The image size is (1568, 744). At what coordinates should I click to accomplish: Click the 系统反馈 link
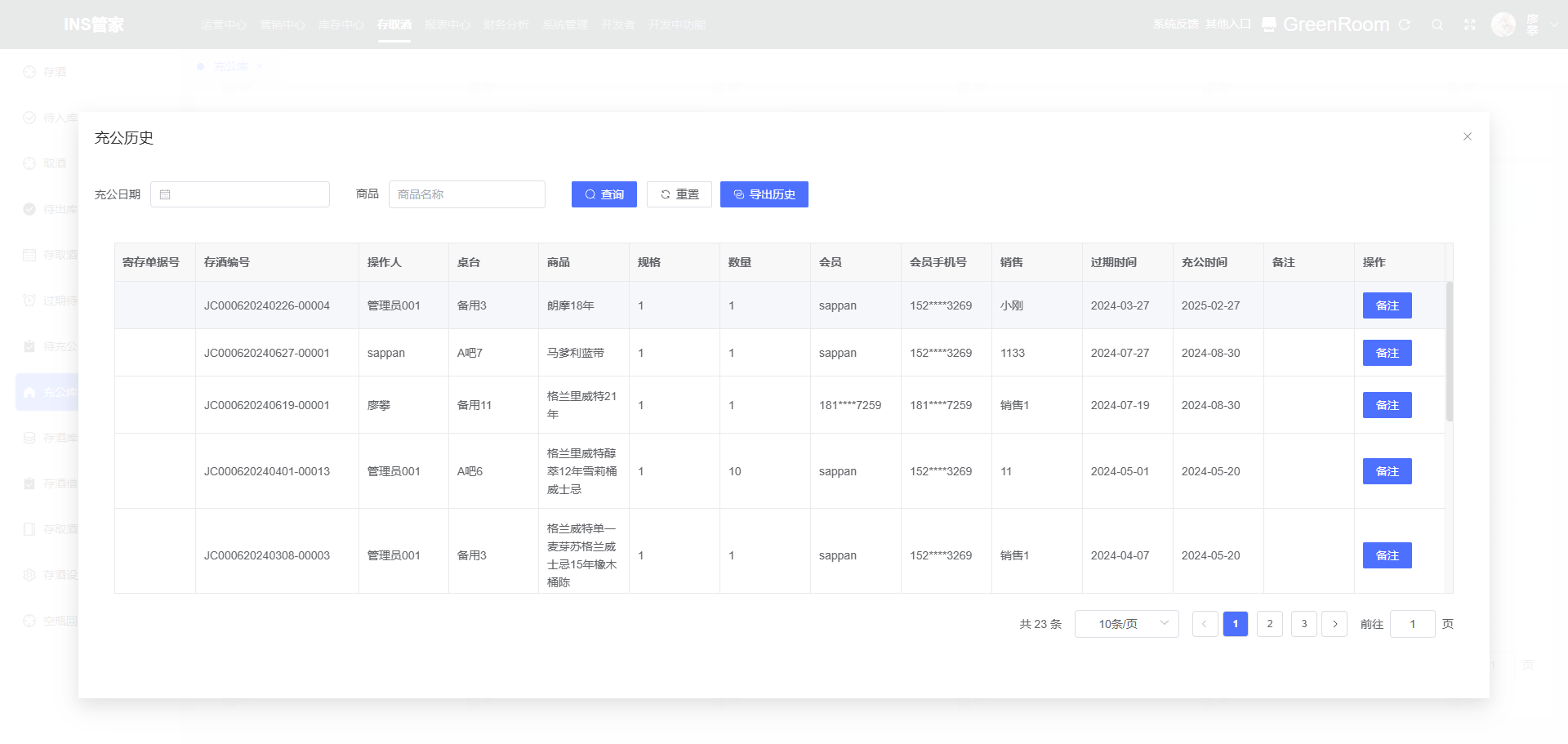[x=1176, y=25]
